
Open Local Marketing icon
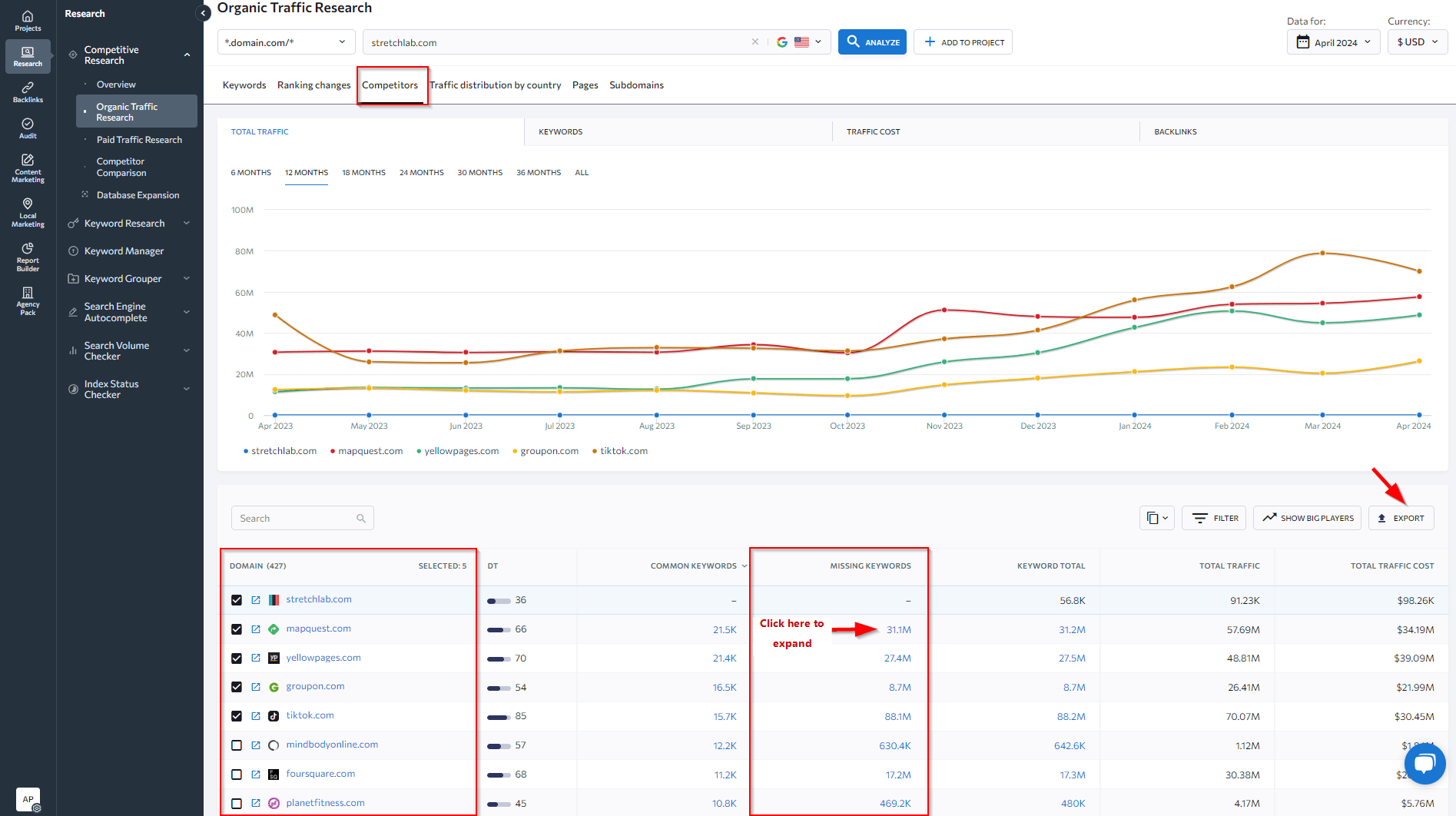(28, 212)
